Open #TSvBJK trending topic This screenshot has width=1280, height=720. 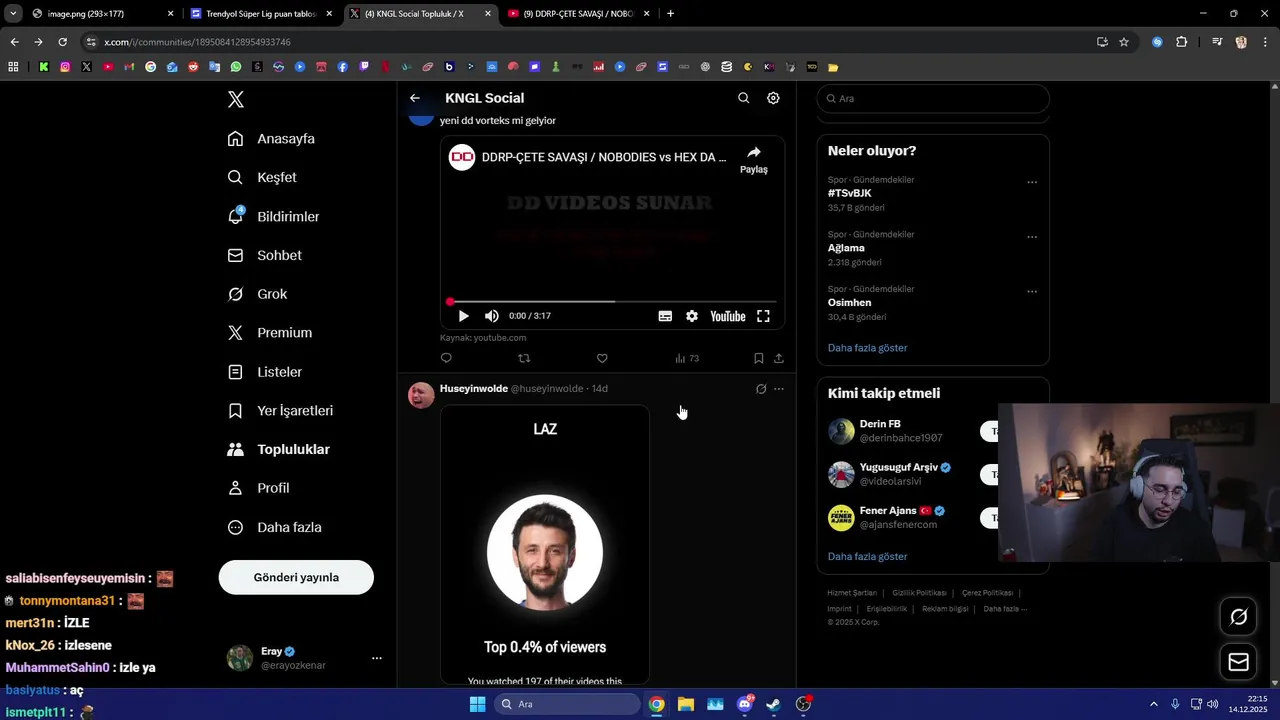(849, 193)
